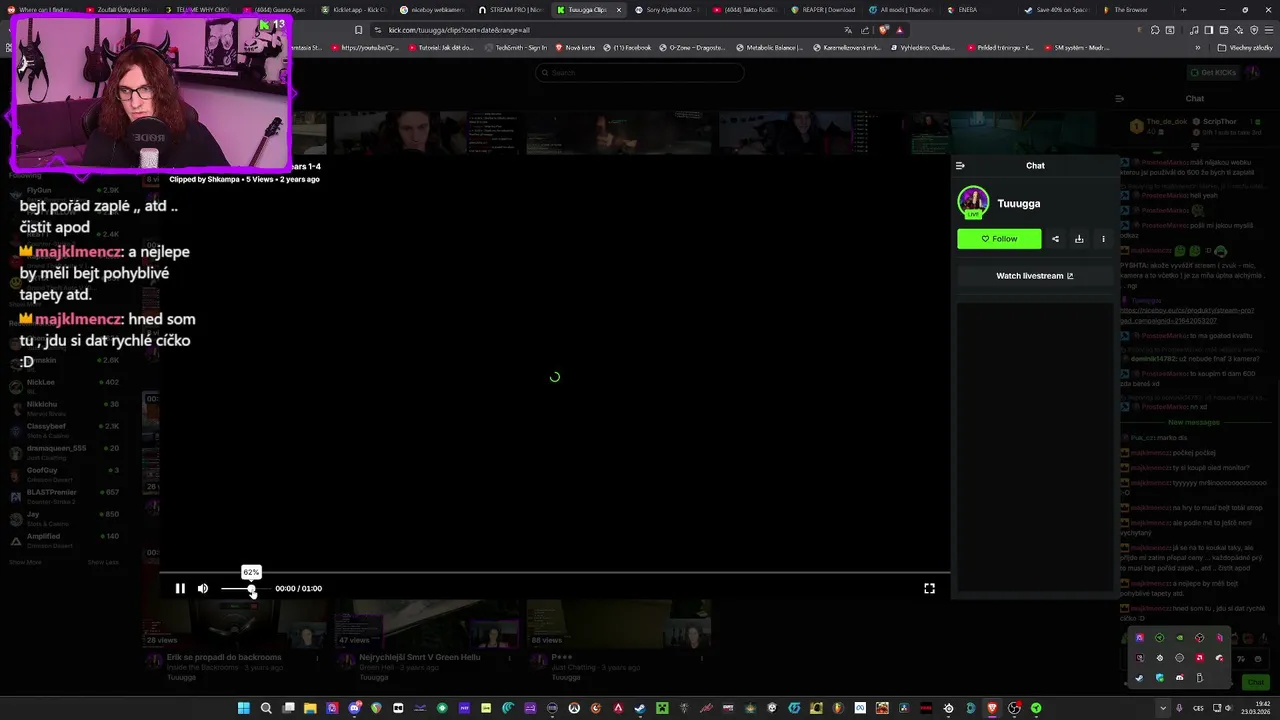
Task: Open Brave Rewards triangle icon
Action: (x=901, y=30)
